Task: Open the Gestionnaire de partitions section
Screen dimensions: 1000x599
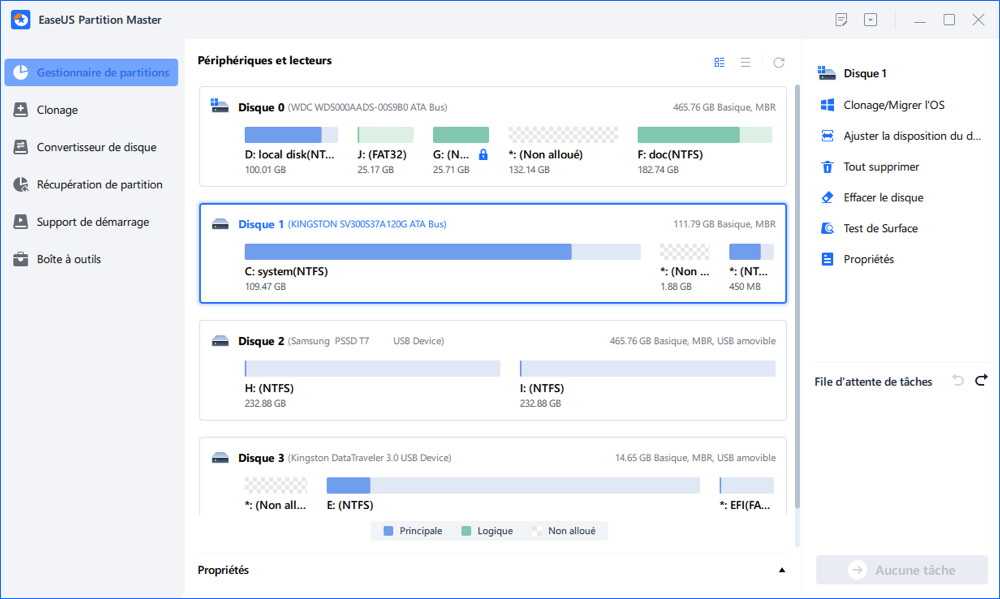Action: (x=91, y=73)
